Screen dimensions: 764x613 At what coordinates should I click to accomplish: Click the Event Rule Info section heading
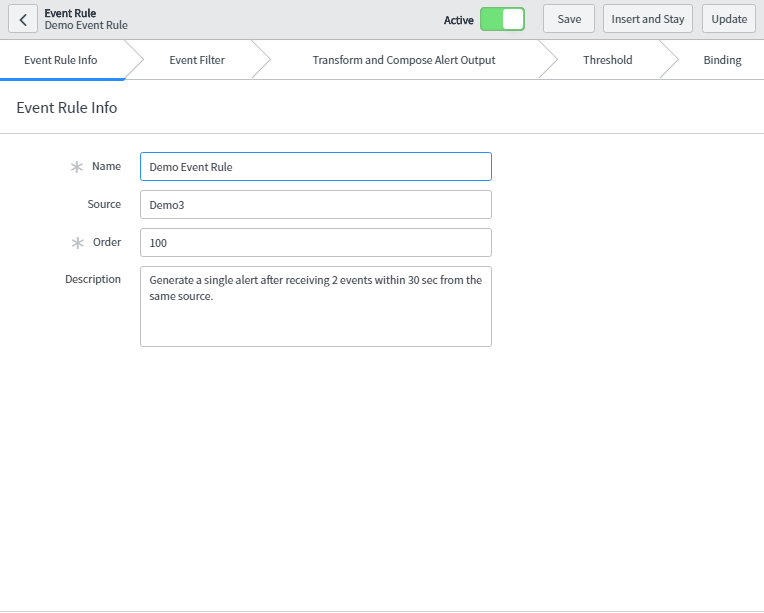pyautogui.click(x=67, y=108)
